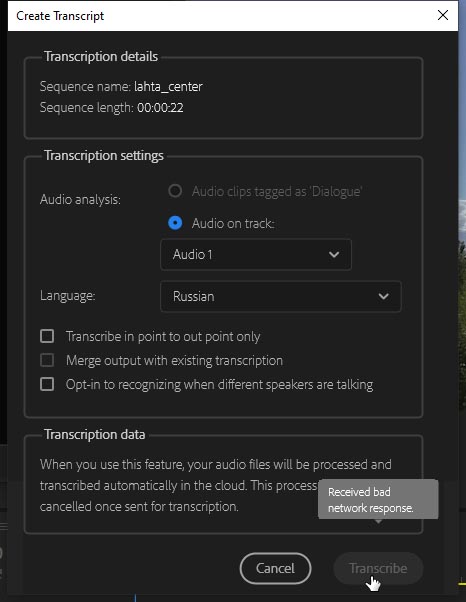Close the Create Transcript dialog with X
Viewport: 466px width, 602px height.
click(443, 15)
